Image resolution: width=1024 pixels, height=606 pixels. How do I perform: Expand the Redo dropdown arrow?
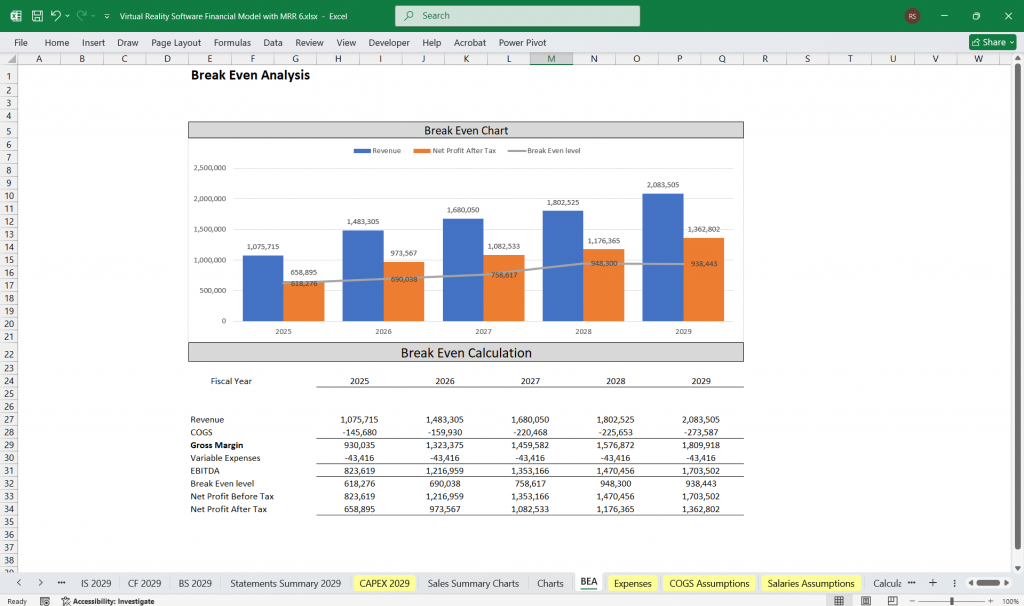pos(92,15)
